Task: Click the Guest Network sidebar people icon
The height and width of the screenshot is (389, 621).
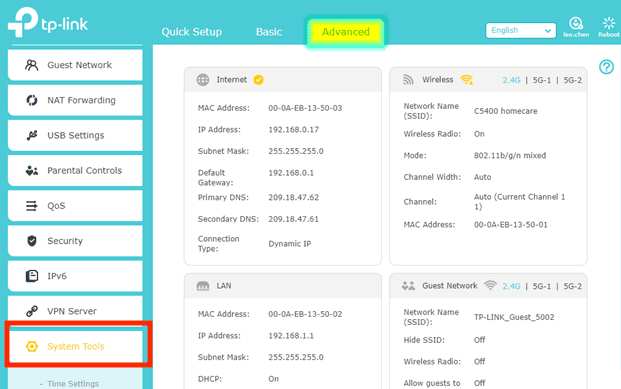Action: pos(32,65)
